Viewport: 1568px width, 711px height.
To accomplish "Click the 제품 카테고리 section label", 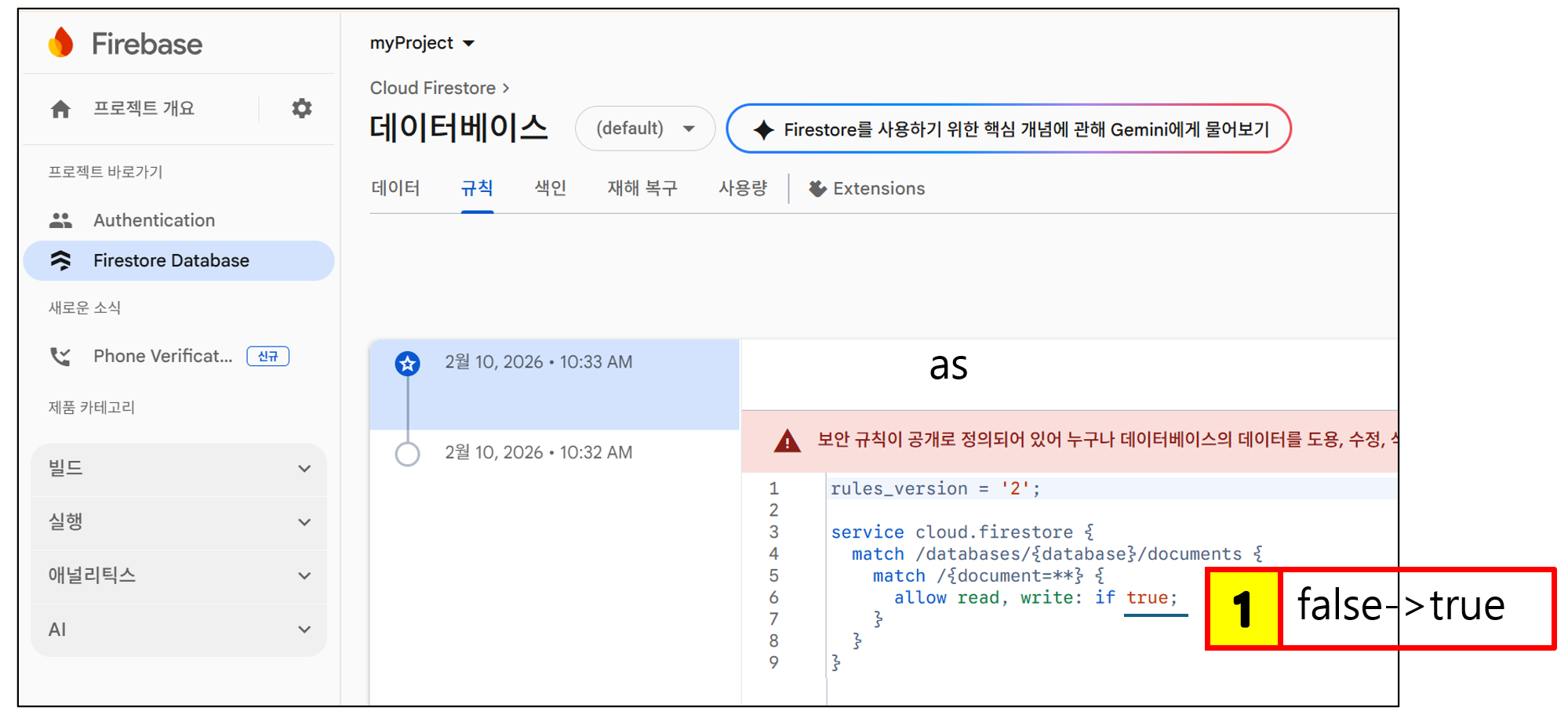I will point(92,407).
